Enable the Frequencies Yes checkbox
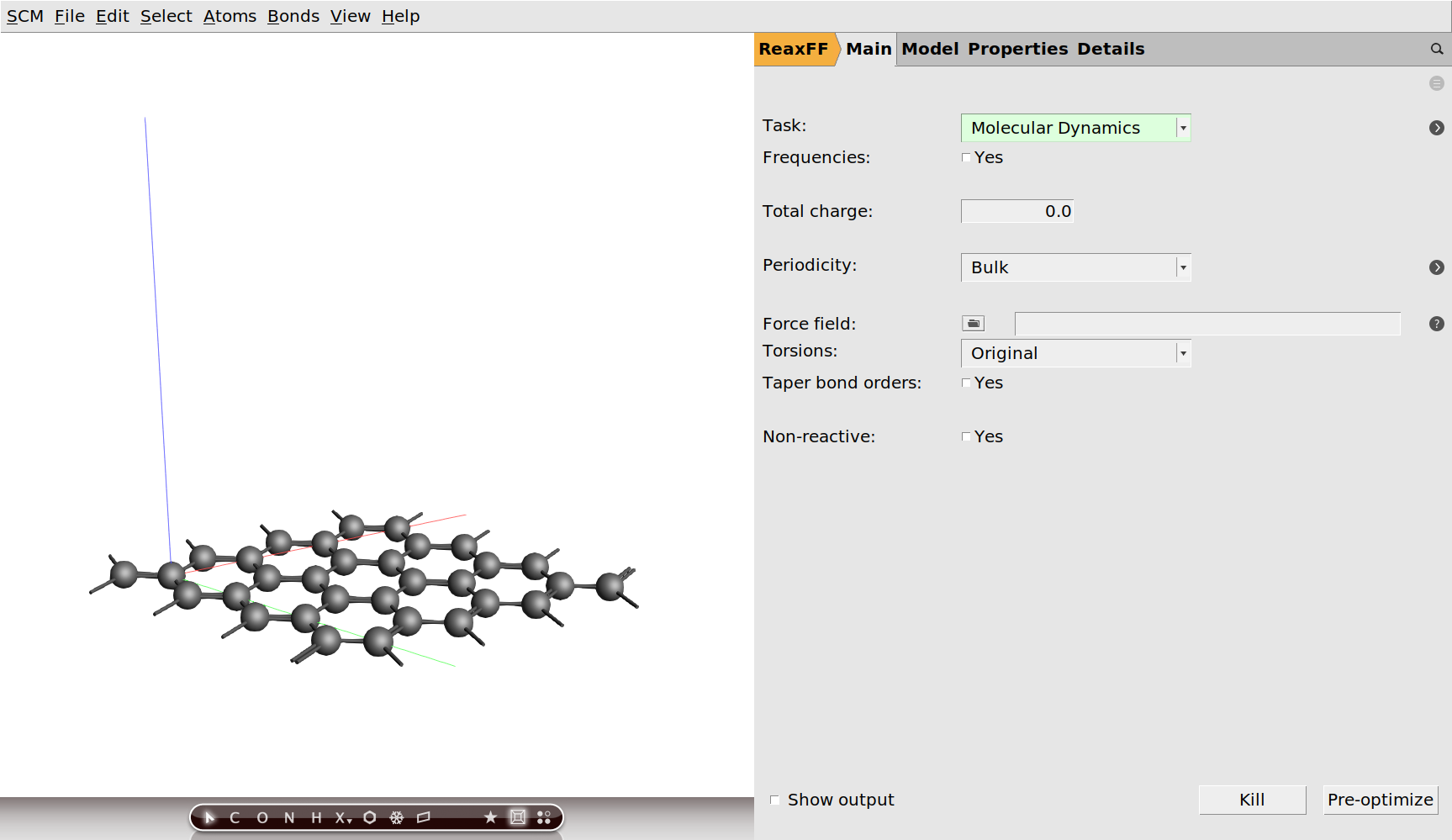 966,157
